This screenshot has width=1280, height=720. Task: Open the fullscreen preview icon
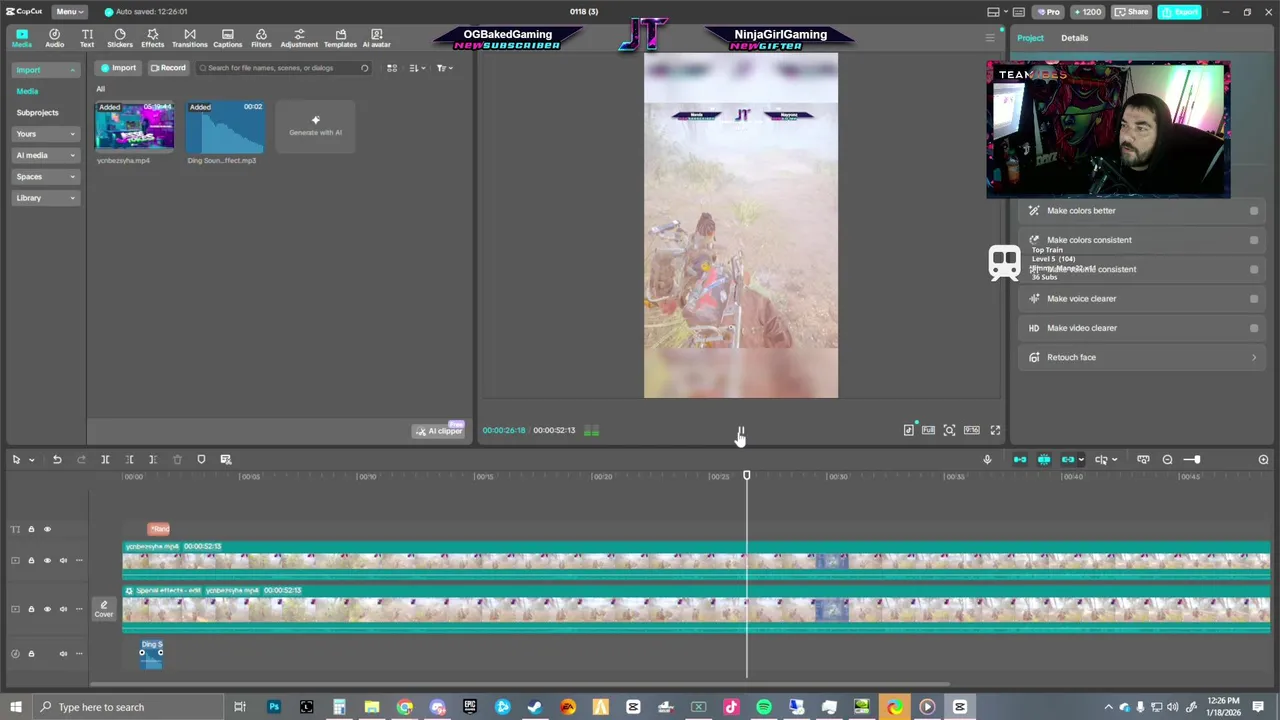coord(995,430)
